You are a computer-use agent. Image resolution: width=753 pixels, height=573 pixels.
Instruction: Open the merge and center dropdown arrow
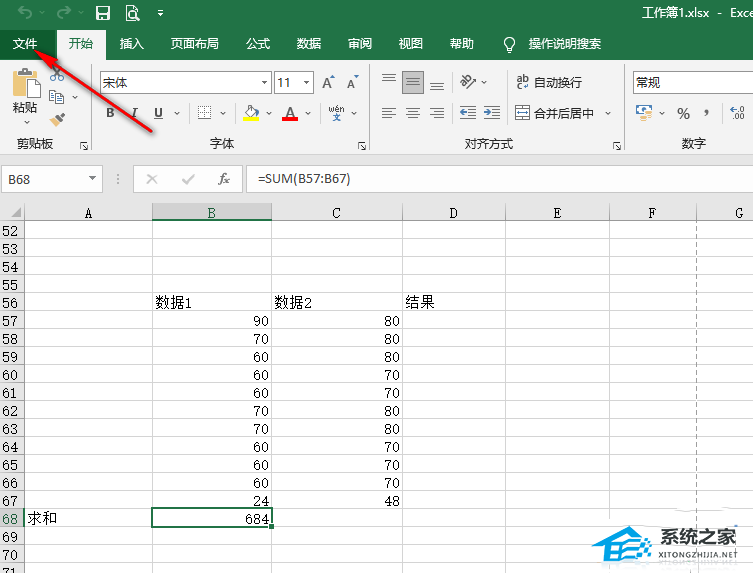608,113
